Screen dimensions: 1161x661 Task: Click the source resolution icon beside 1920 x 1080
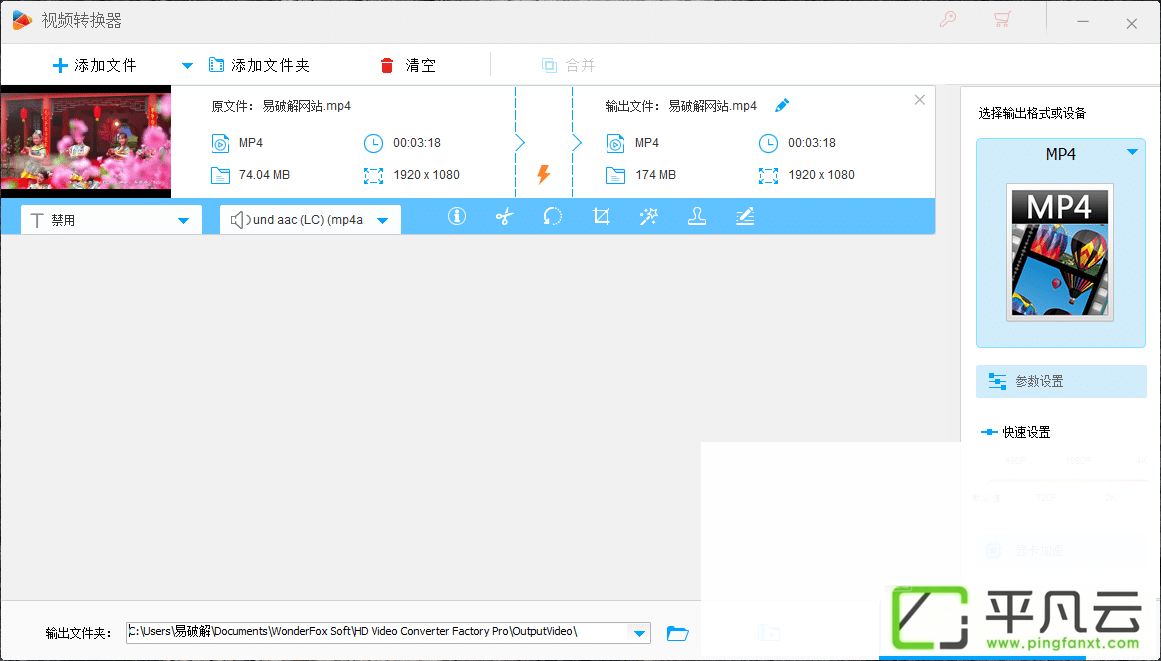[373, 175]
